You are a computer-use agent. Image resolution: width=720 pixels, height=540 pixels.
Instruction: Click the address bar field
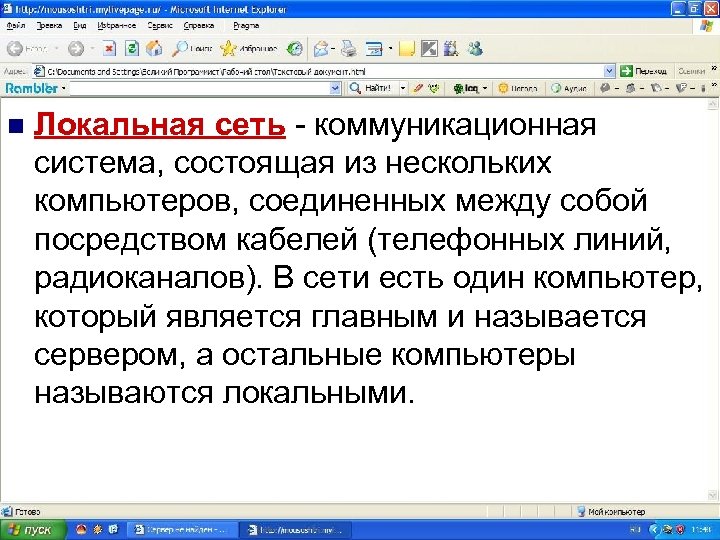point(324,71)
